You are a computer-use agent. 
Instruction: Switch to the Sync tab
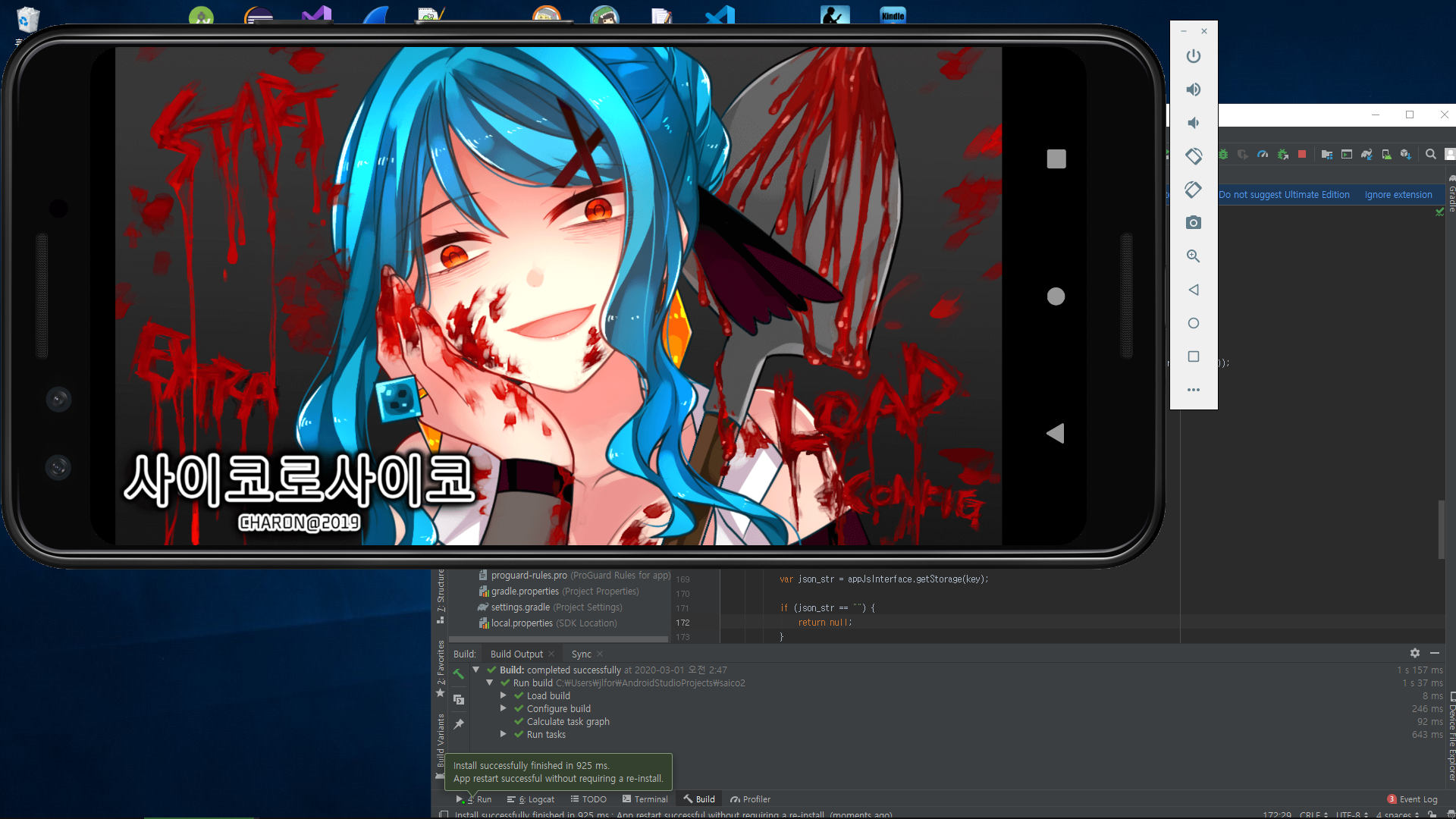[x=582, y=654]
